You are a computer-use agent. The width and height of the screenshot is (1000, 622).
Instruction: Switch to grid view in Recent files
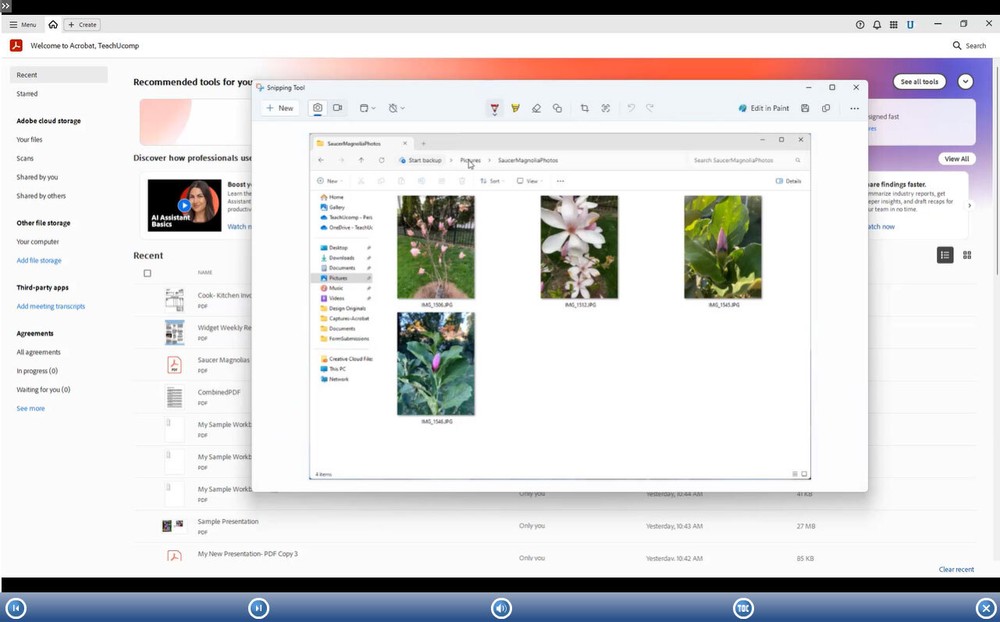967,255
